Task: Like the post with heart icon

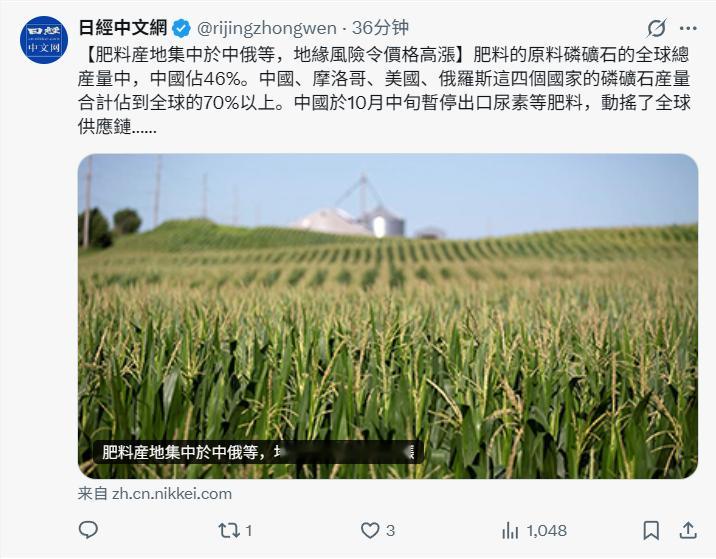Action: pos(370,530)
